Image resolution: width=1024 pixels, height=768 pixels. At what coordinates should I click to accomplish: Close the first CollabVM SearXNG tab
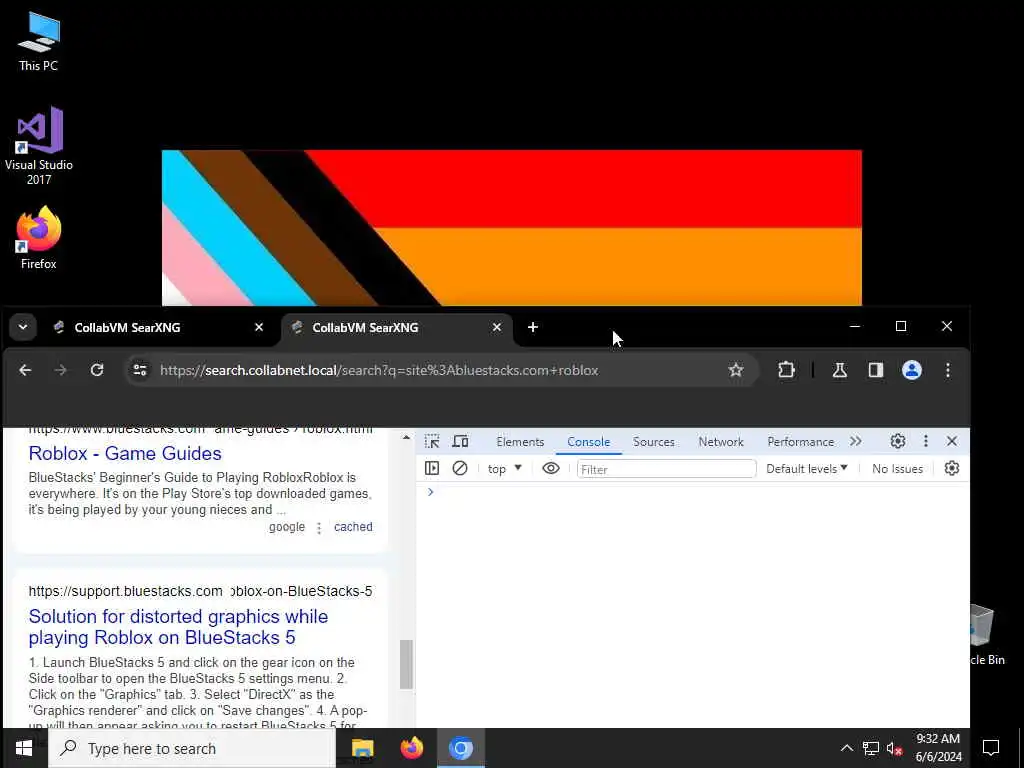tap(259, 327)
